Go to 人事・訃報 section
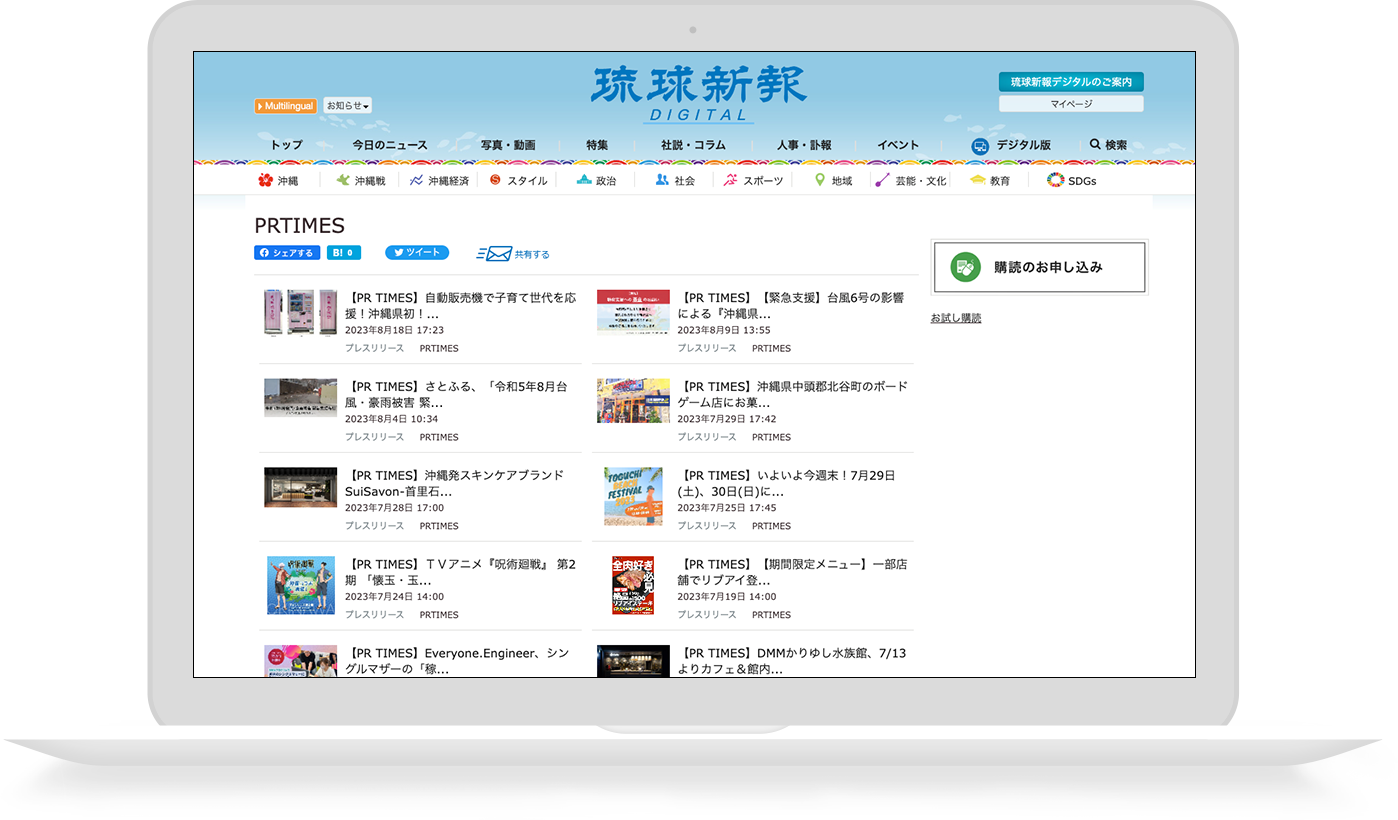 coord(804,145)
